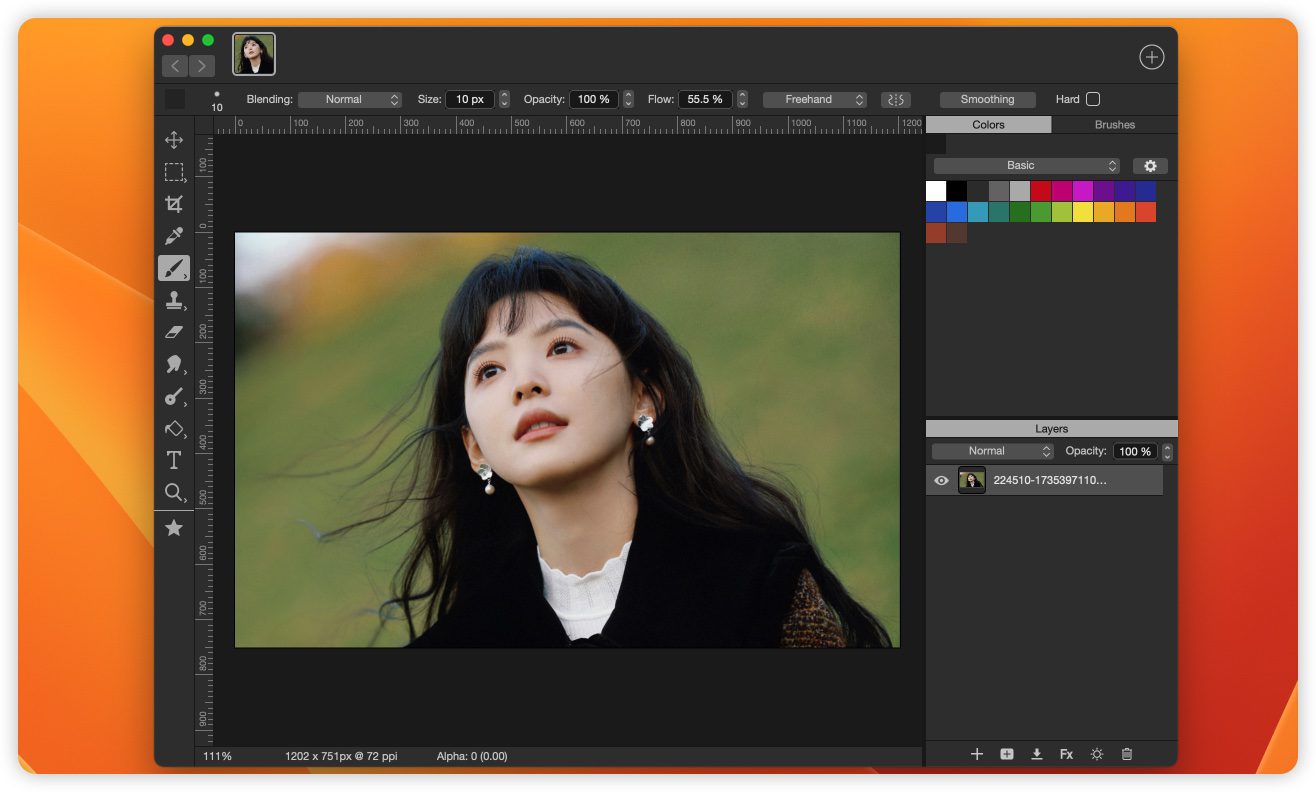Adjust the brush Opacity stepper
This screenshot has height=792, width=1316.
[628, 99]
